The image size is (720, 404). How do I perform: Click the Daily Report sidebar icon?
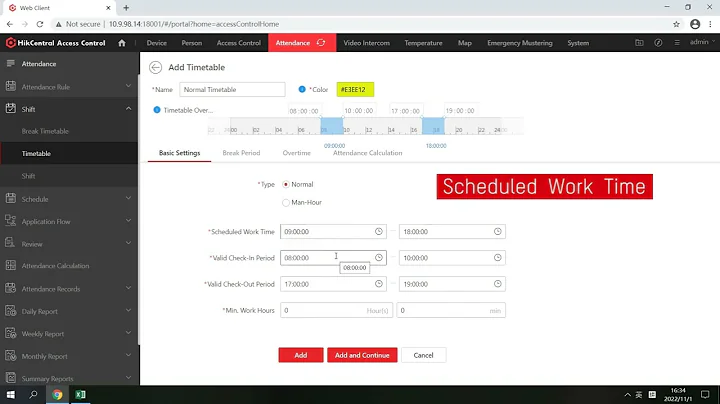(11, 311)
